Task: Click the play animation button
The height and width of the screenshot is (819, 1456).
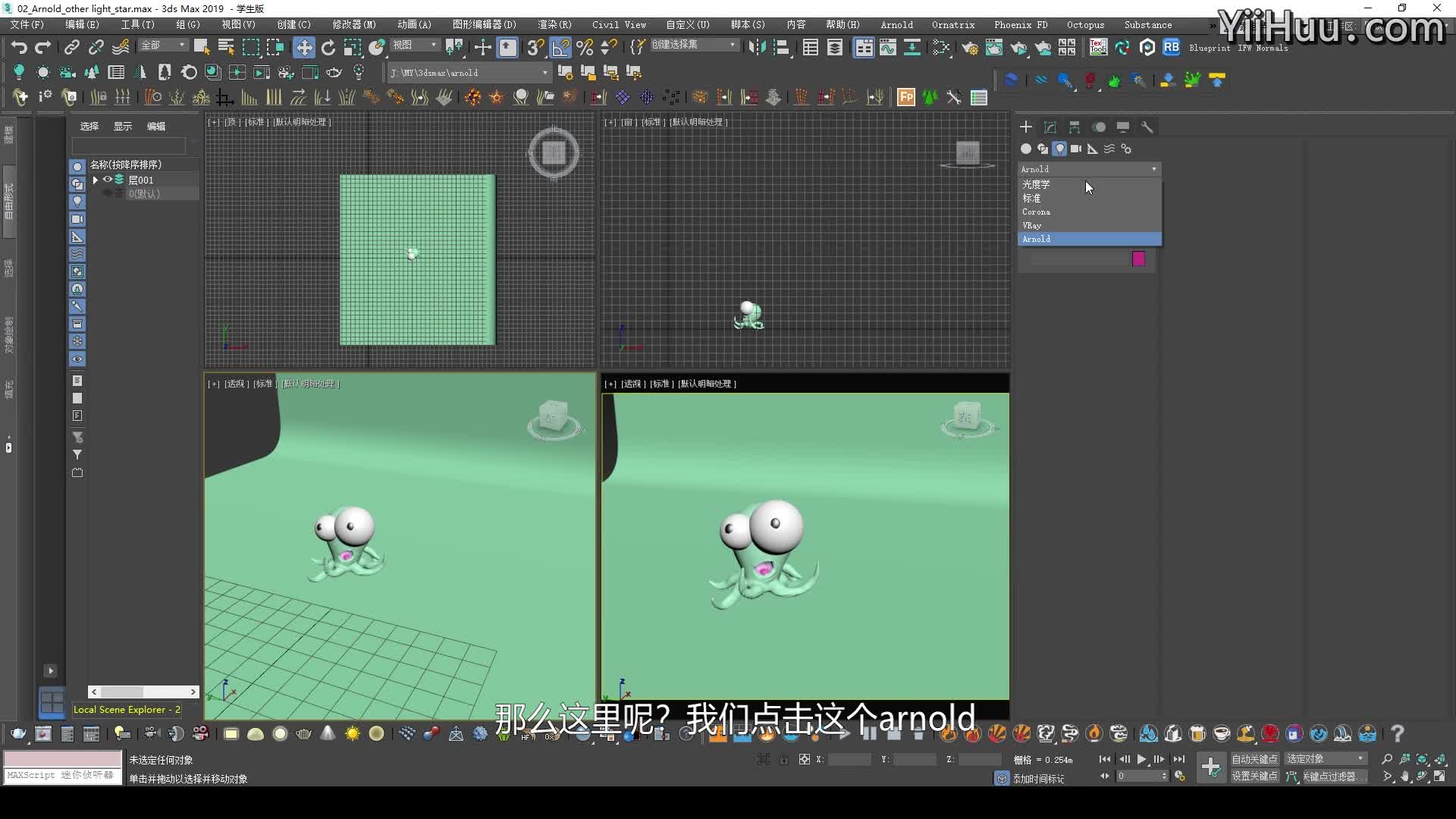Action: (x=1141, y=759)
